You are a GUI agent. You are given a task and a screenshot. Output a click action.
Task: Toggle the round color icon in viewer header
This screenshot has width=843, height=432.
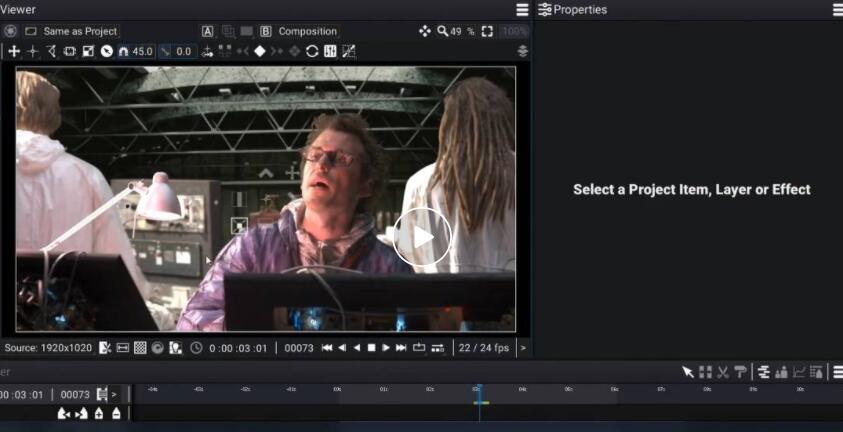coord(10,31)
